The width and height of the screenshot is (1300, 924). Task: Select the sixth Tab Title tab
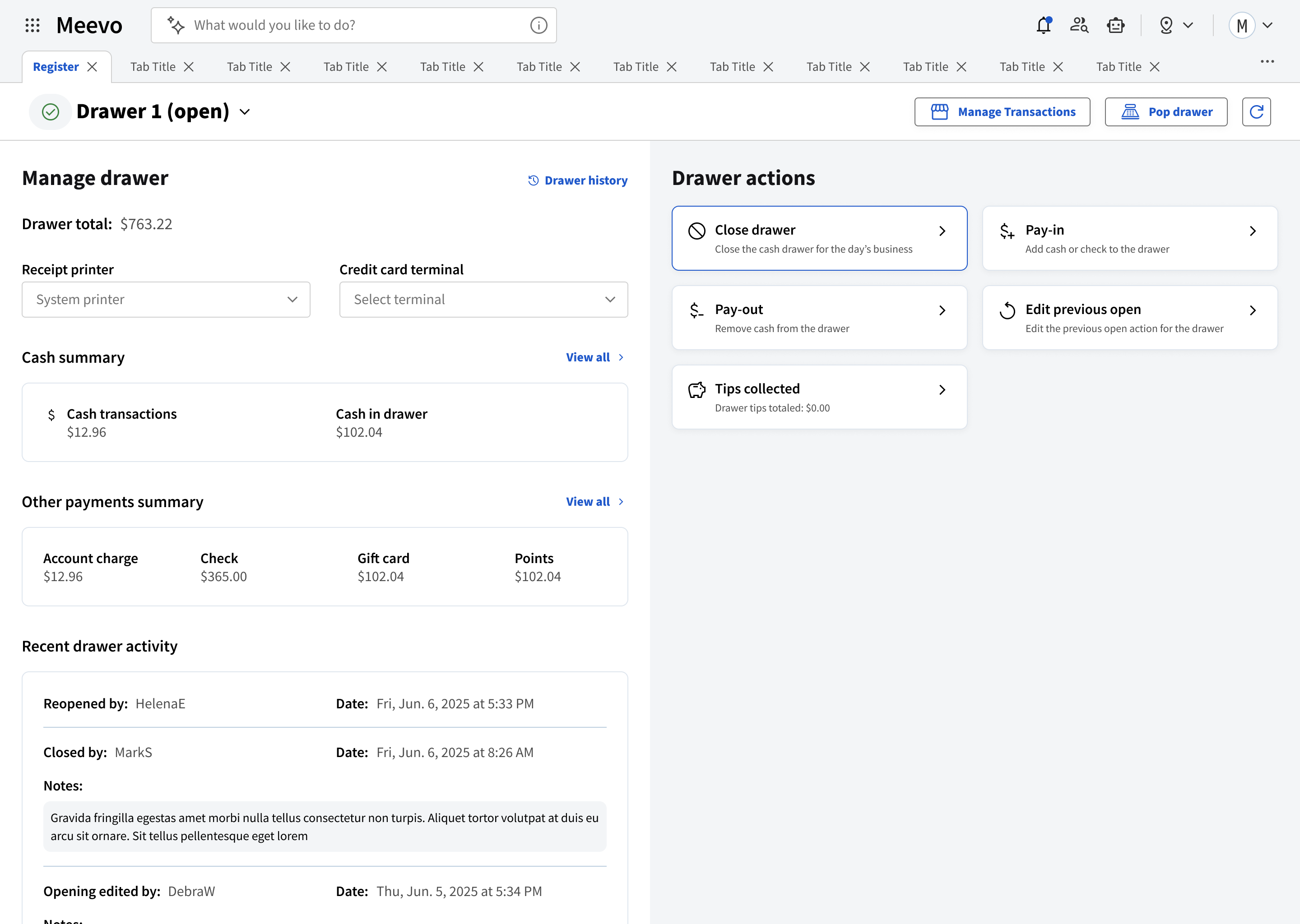[636, 67]
